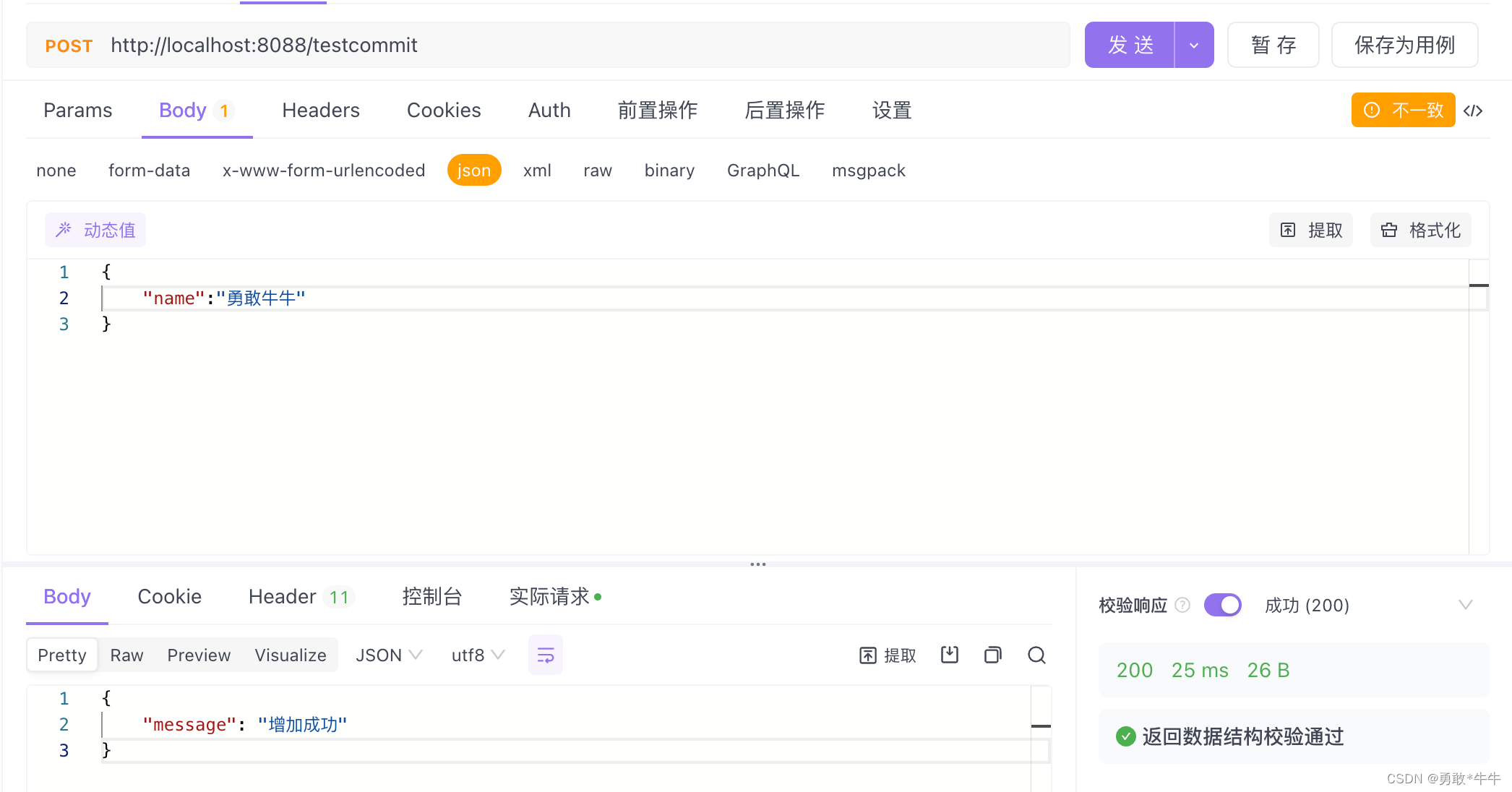Screen dimensions: 1512x792
Task: Select the binary body type
Action: (x=669, y=171)
